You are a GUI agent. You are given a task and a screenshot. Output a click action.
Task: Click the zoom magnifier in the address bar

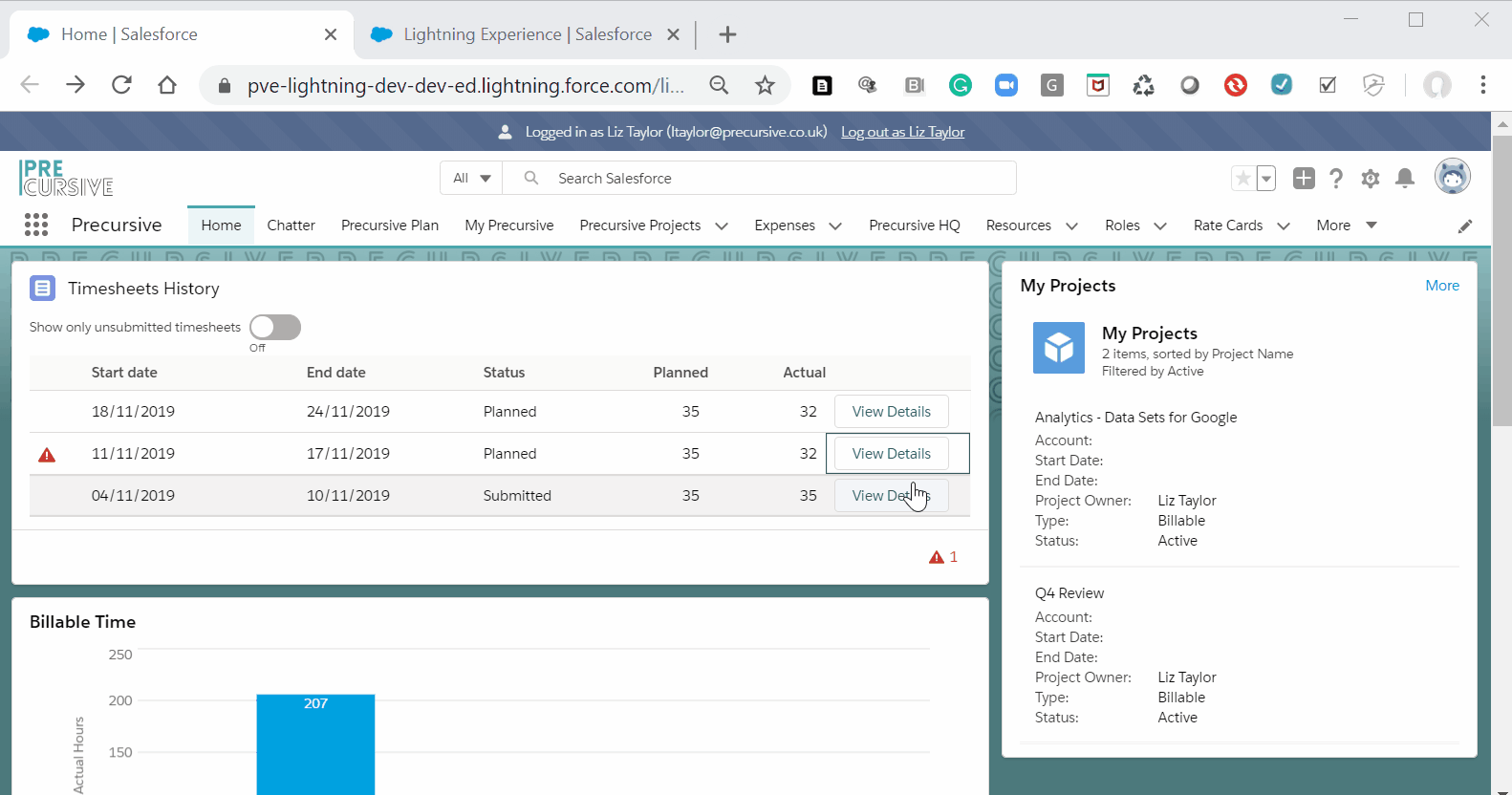click(x=719, y=85)
